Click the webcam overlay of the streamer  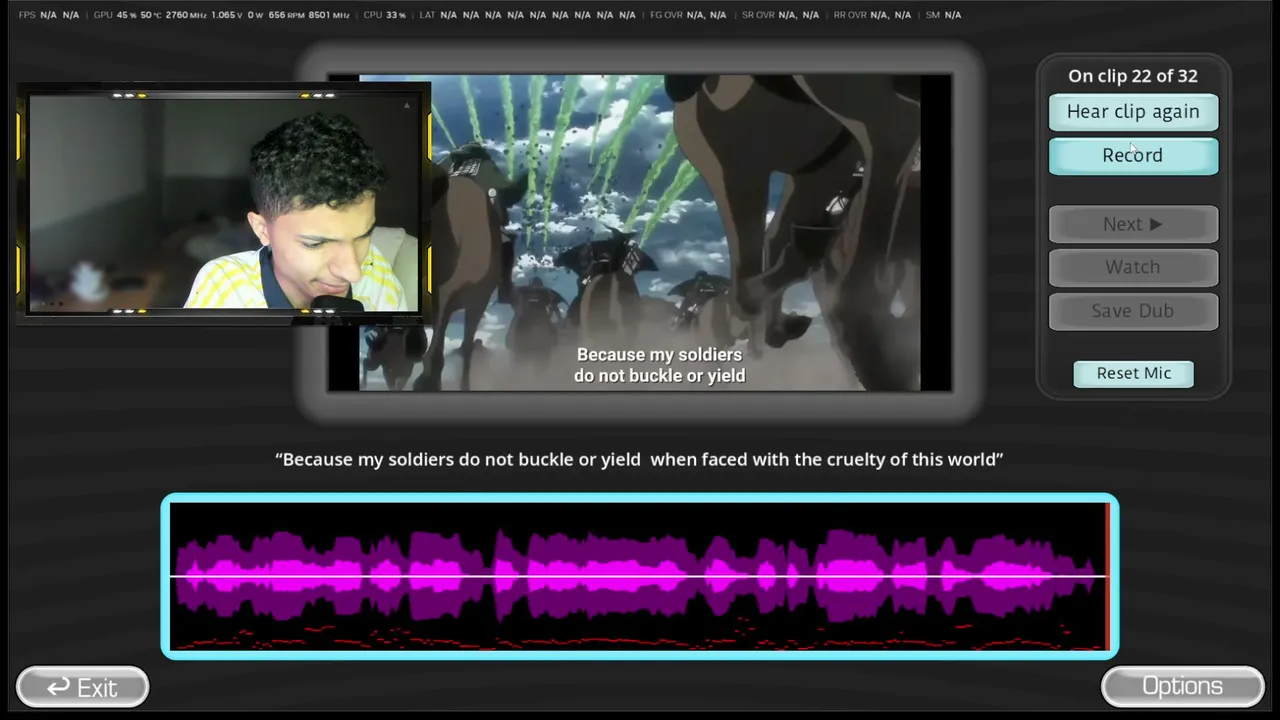pos(224,203)
